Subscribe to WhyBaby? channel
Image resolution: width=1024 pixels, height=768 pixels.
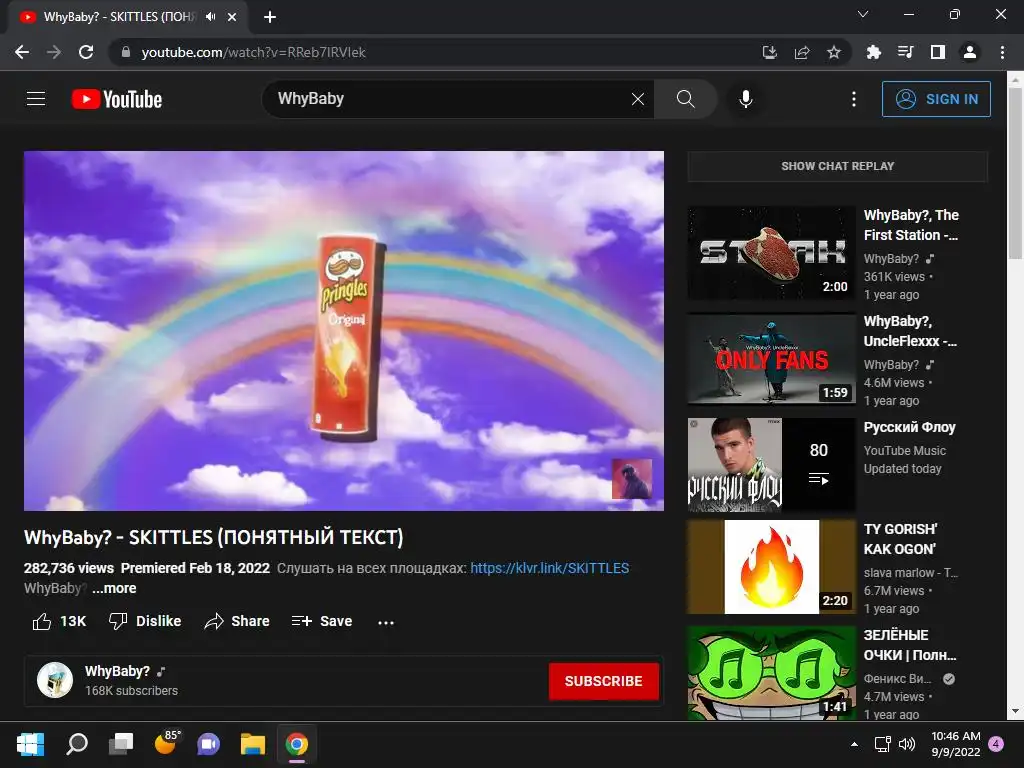tap(603, 681)
